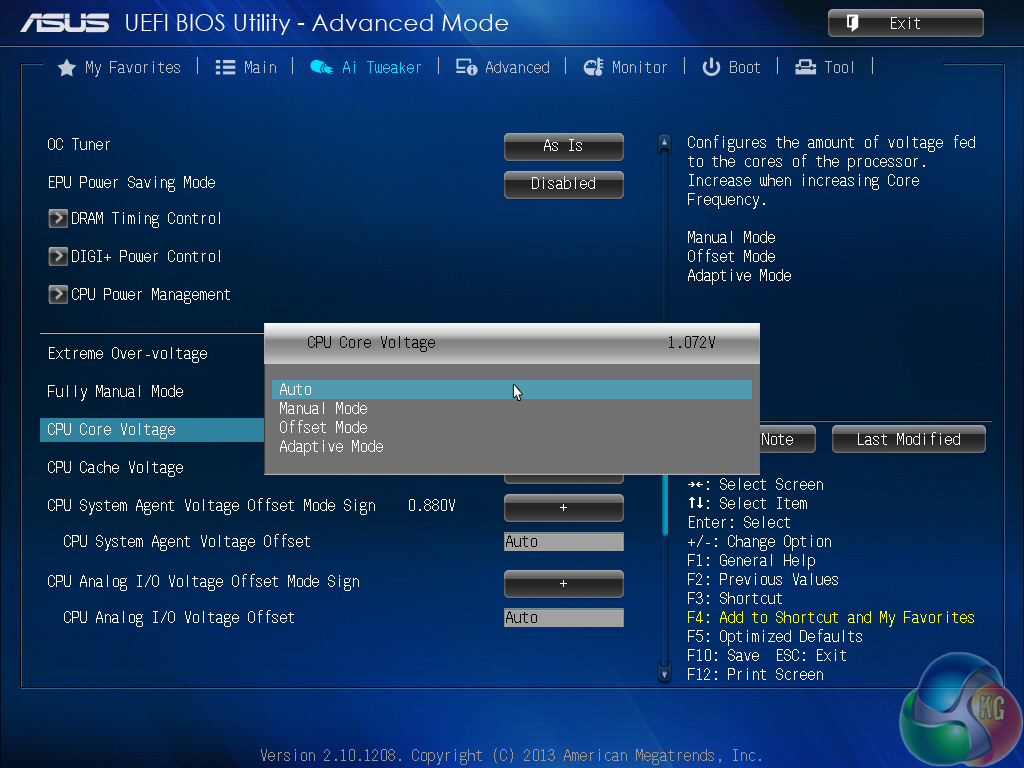
Task: Click the Ai Tweaker tab icon
Action: 321,67
